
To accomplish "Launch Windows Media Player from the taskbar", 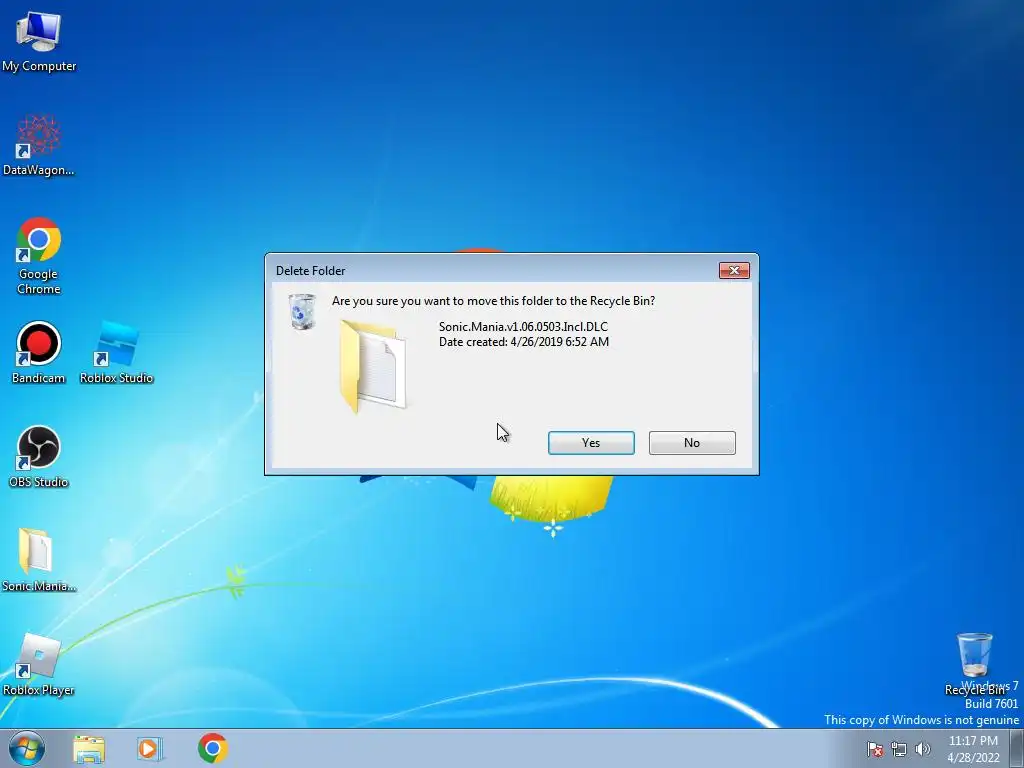I will pyautogui.click(x=150, y=749).
